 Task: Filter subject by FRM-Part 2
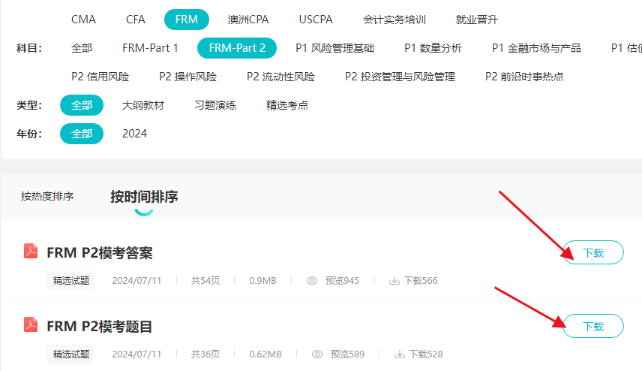[237, 48]
